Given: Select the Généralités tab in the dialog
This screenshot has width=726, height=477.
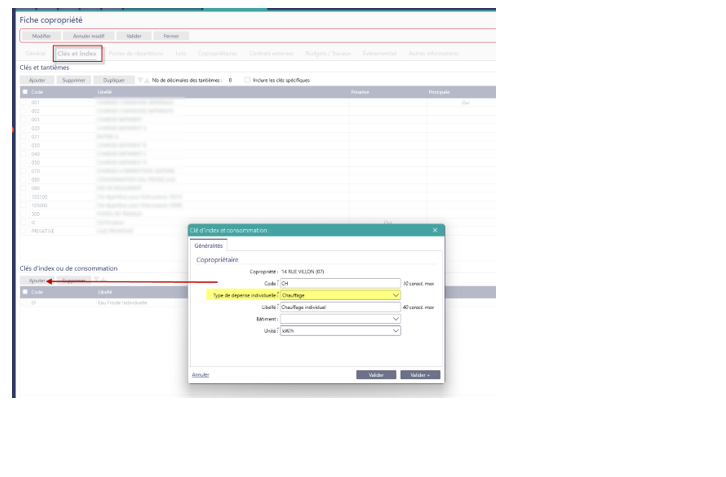Looking at the screenshot, I should coord(210,245).
